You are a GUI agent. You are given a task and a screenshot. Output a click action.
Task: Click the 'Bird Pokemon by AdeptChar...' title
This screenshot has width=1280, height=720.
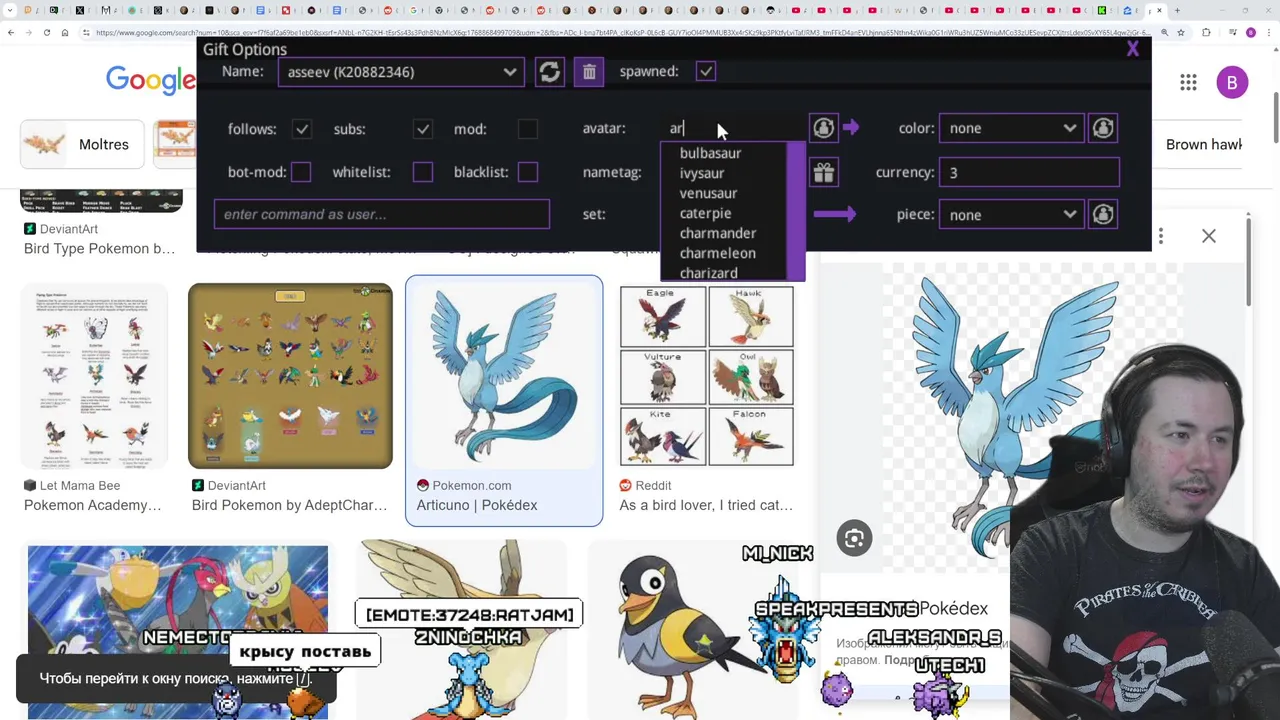pyautogui.click(x=289, y=505)
